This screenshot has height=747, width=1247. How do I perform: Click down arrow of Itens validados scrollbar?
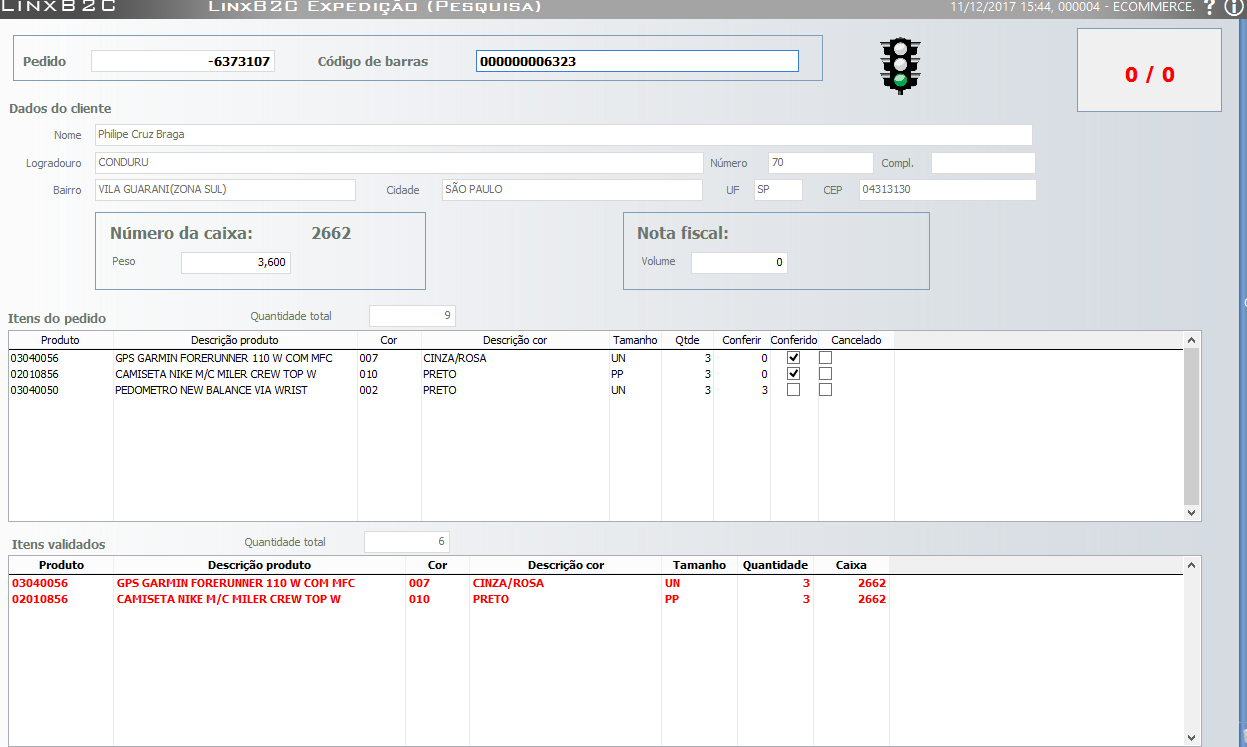click(x=1191, y=738)
